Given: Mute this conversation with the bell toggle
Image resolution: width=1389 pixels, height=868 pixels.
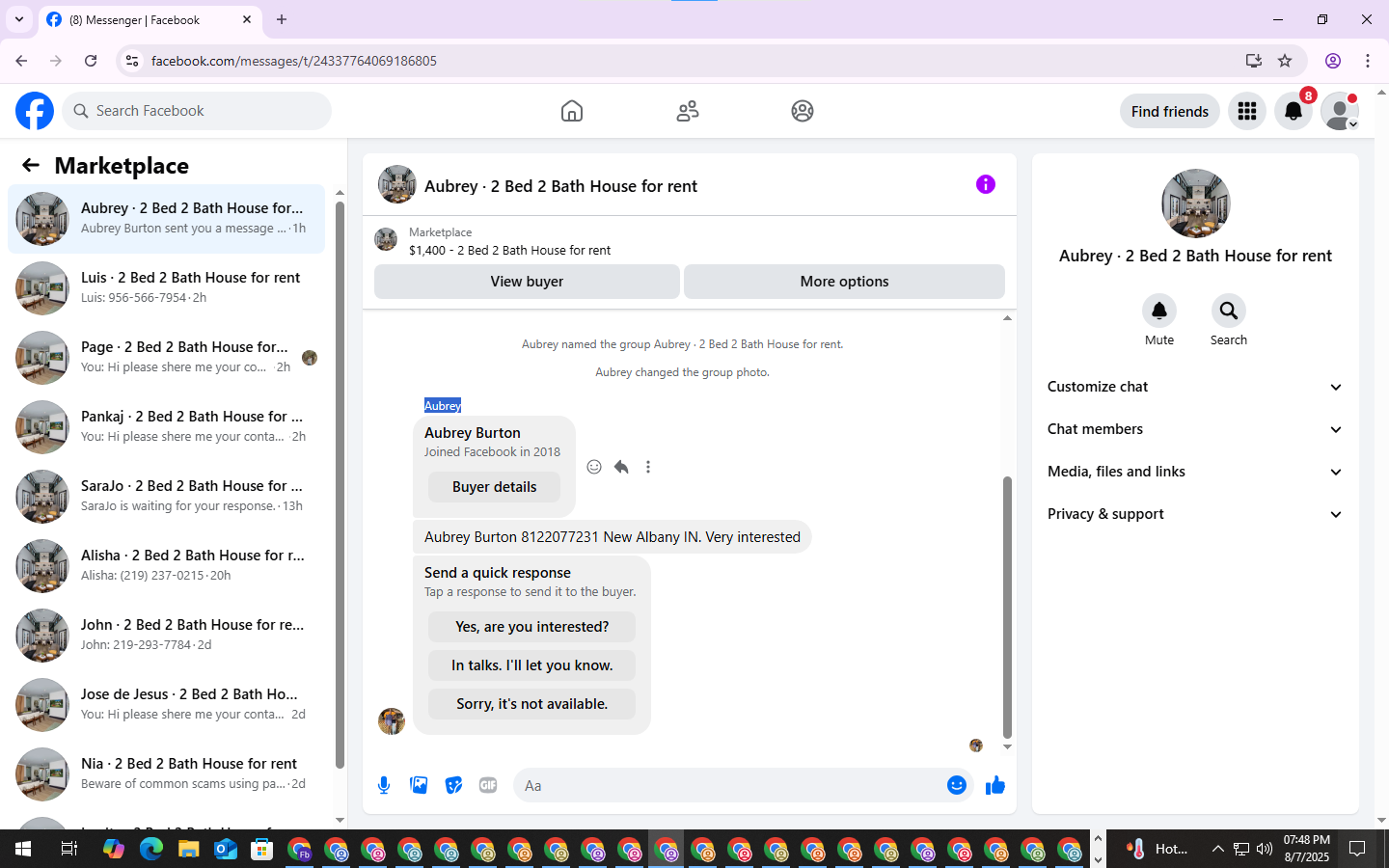Looking at the screenshot, I should [x=1159, y=311].
